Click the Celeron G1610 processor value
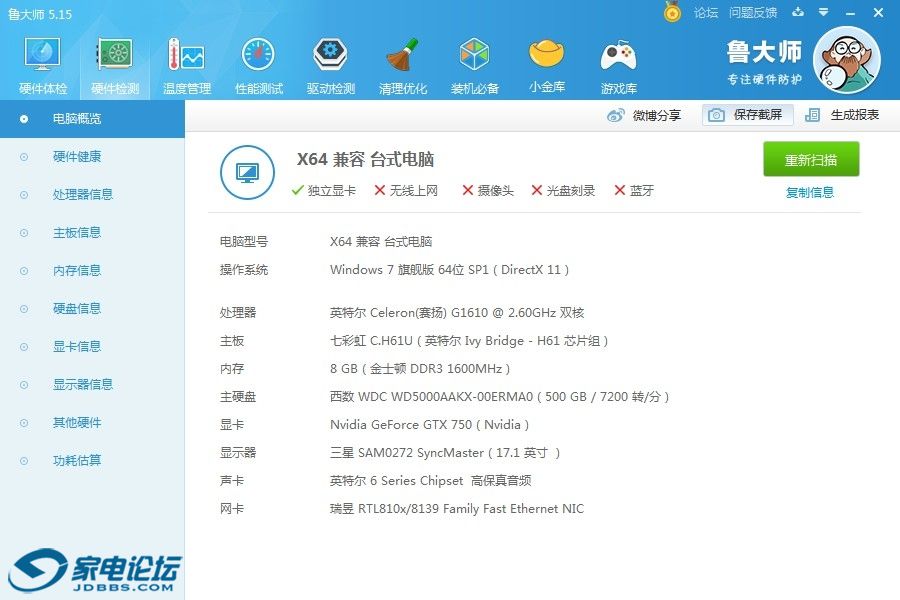Viewport: 900px width, 600px height. (457, 313)
